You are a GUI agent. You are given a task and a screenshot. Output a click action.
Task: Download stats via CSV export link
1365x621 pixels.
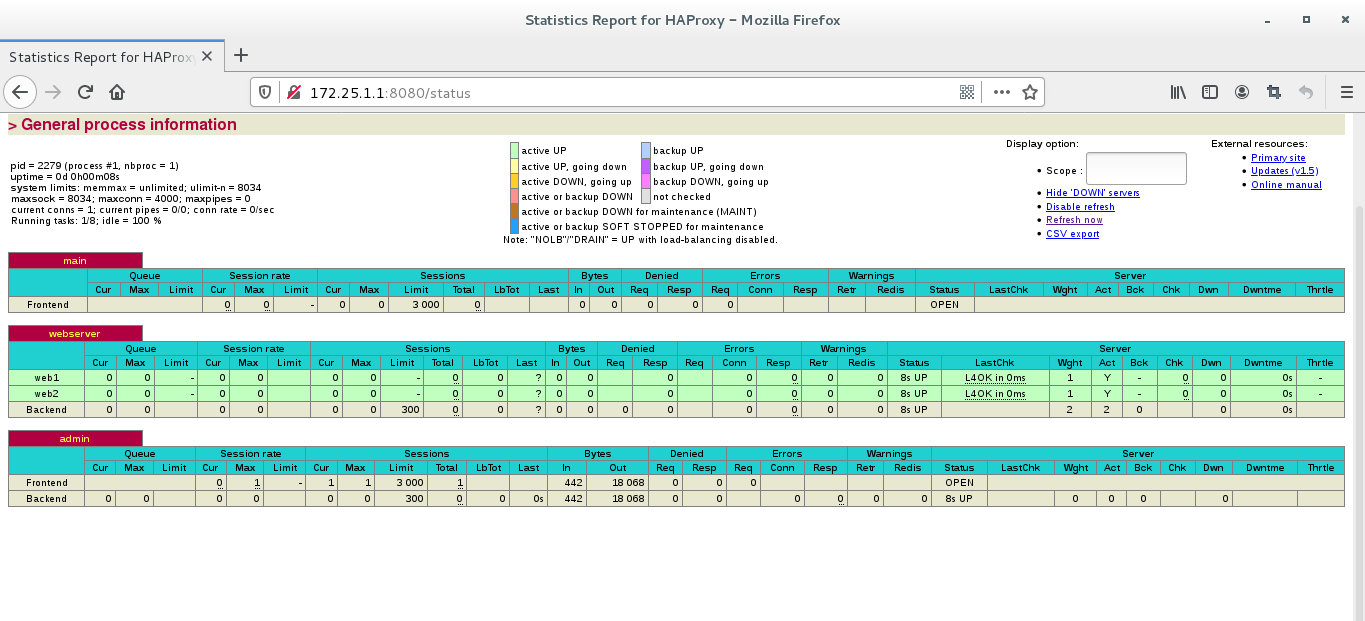[x=1072, y=234]
